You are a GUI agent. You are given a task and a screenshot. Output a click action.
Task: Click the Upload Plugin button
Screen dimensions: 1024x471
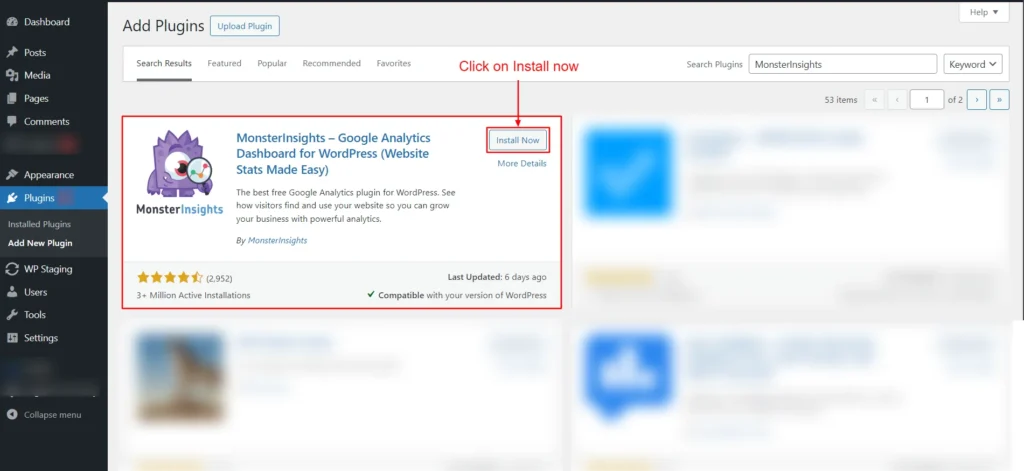245,26
